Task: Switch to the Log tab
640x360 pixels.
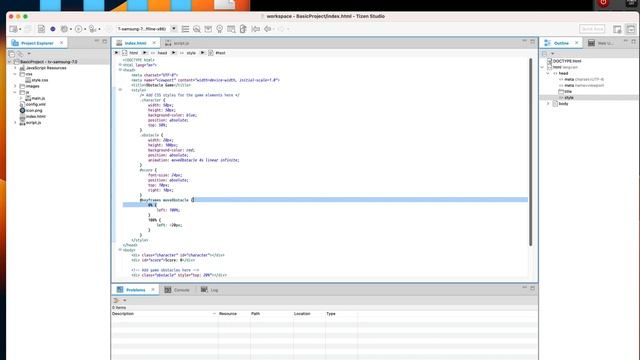Action: point(210,290)
